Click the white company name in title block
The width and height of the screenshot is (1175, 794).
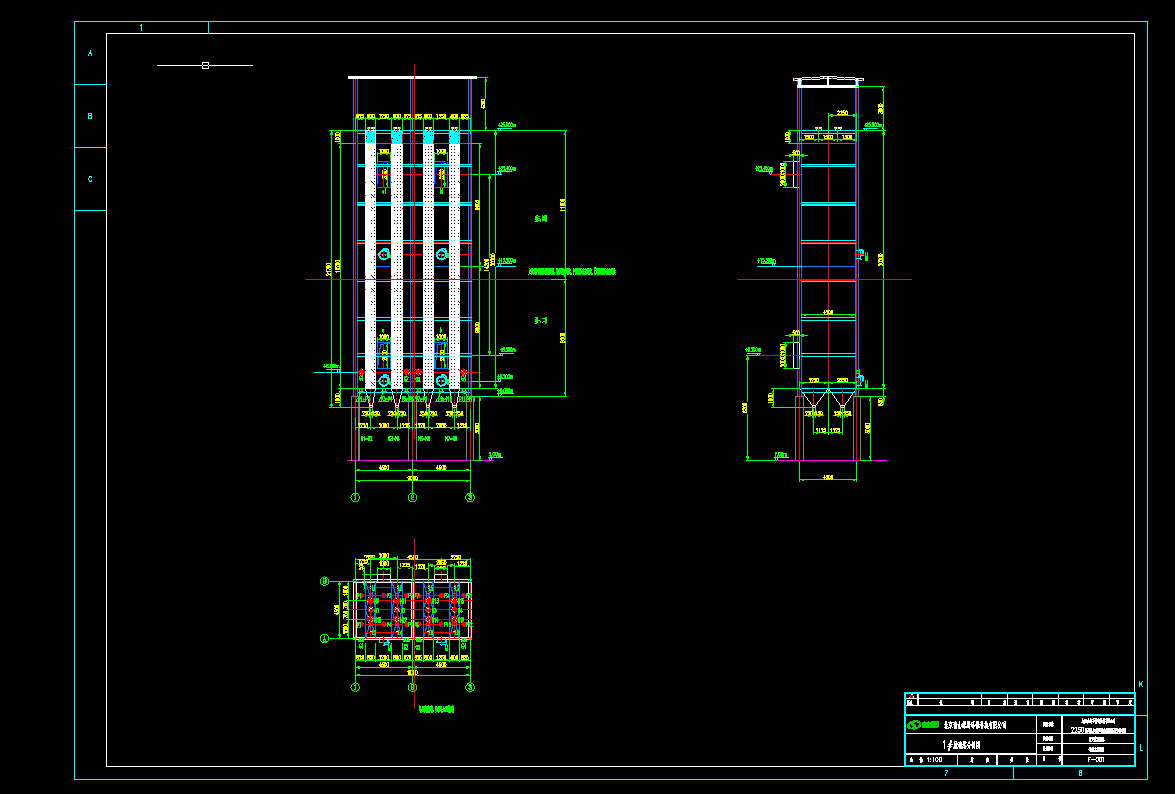pos(975,725)
